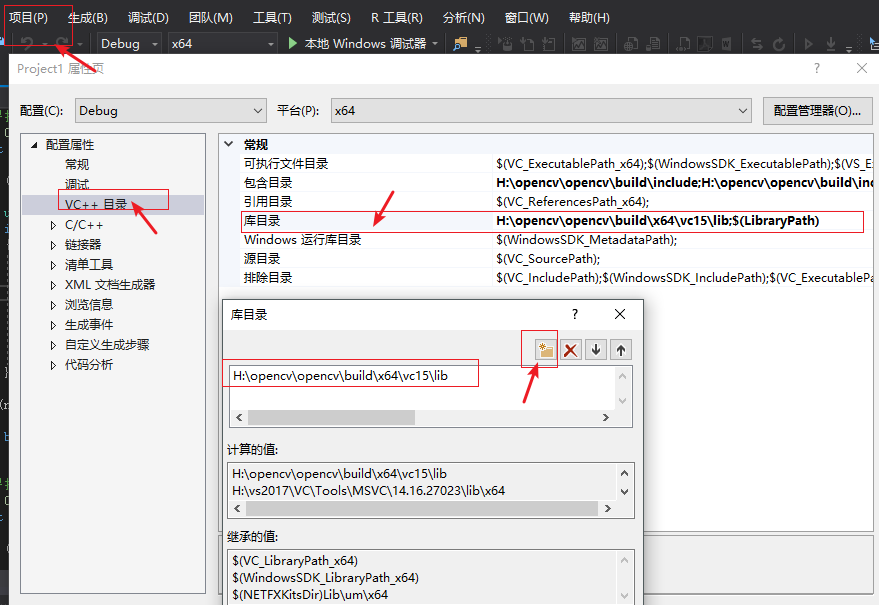
Task: Click the scroll down arrow of 计算的值 box
Action: pyautogui.click(x=624, y=492)
